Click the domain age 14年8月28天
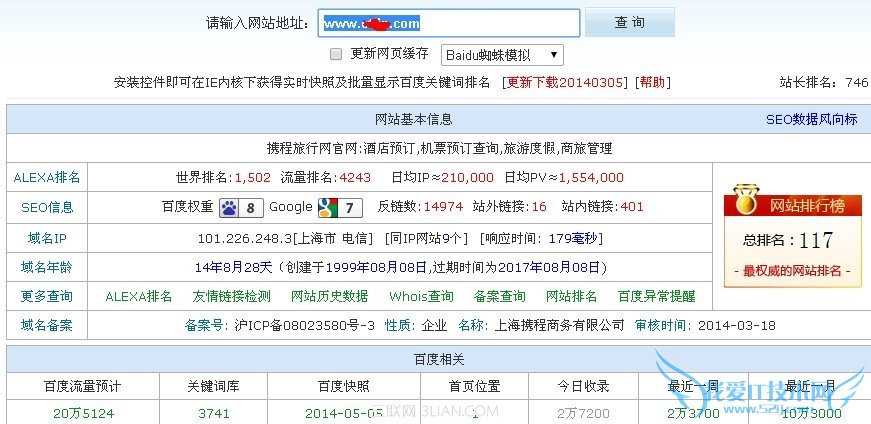 tap(233, 268)
